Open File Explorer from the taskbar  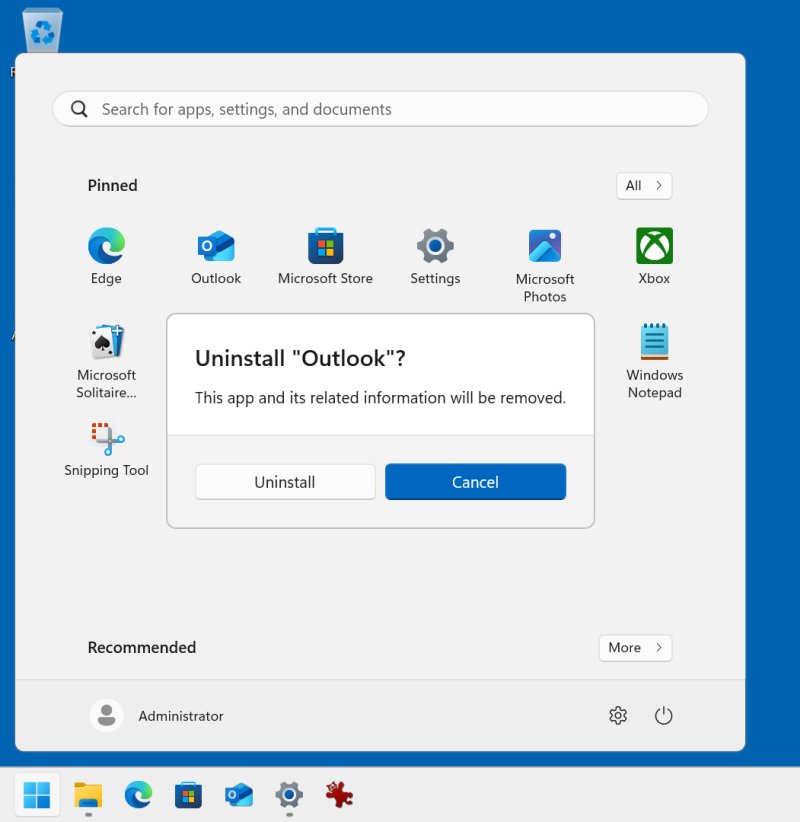point(88,795)
